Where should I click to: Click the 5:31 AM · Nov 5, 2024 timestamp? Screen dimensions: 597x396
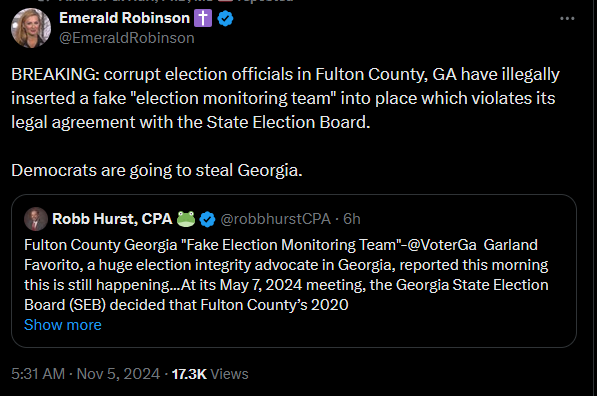pyautogui.click(x=86, y=374)
